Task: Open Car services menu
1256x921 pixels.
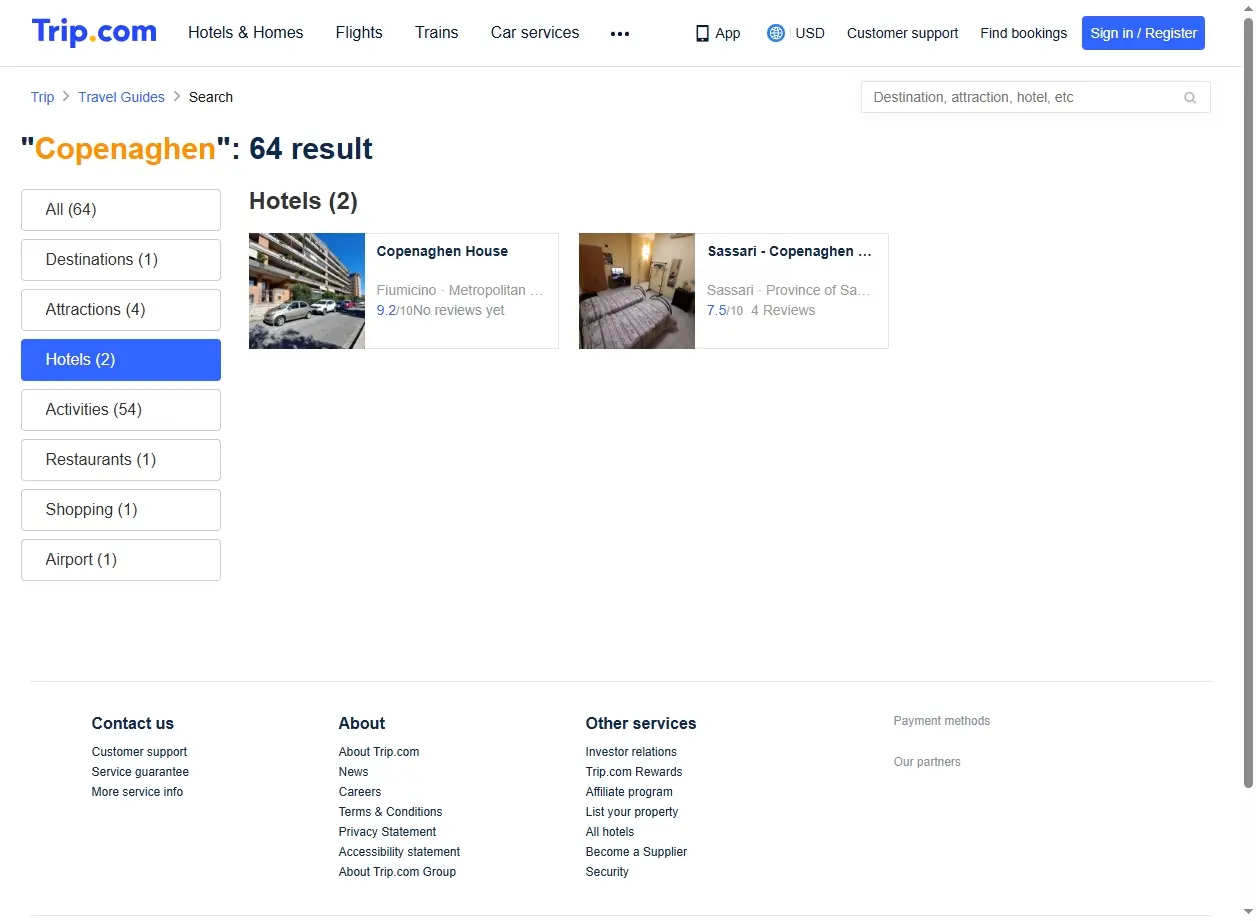Action: click(x=535, y=33)
